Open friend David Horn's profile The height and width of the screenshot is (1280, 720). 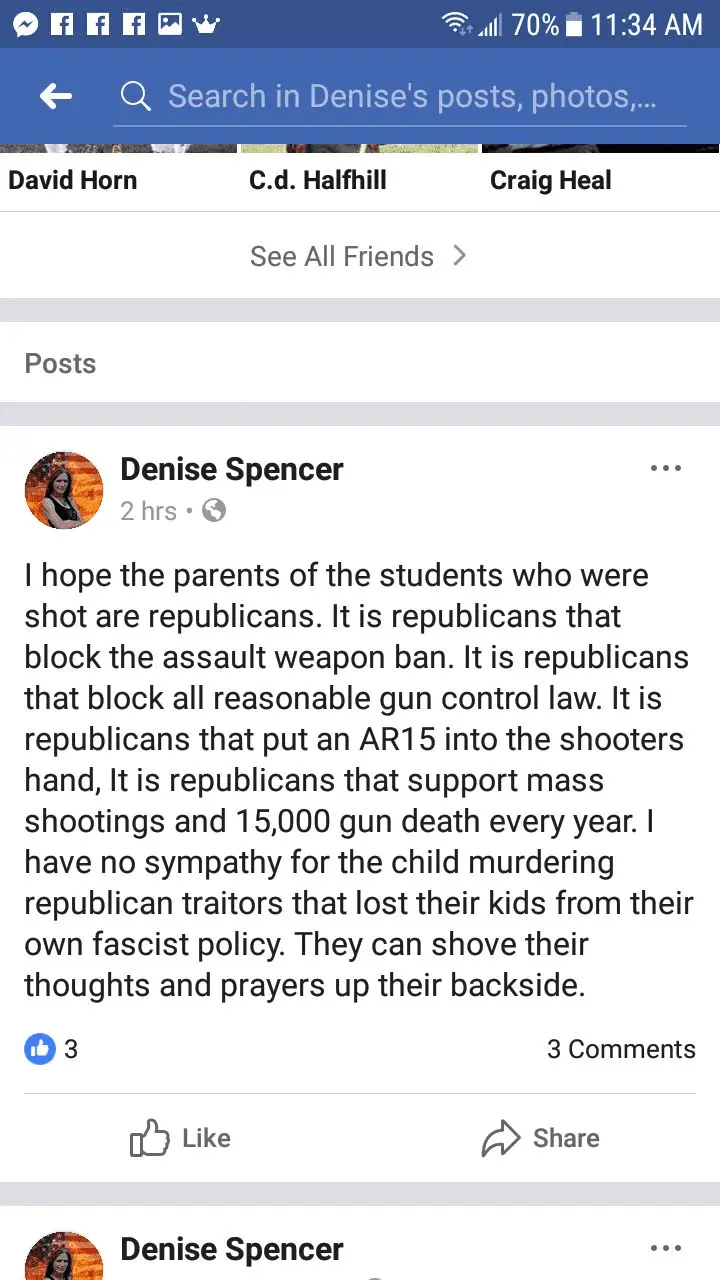(72, 180)
